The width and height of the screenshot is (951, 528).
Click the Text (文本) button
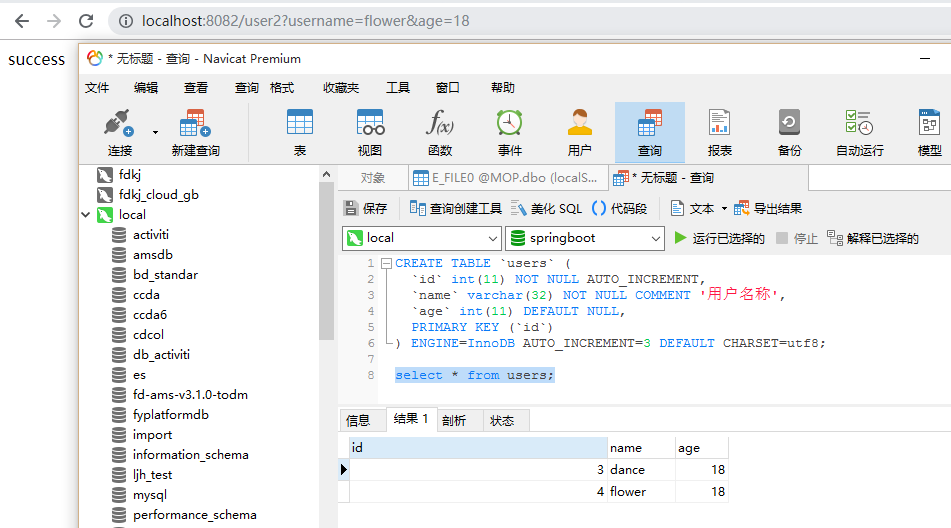[x=693, y=209]
